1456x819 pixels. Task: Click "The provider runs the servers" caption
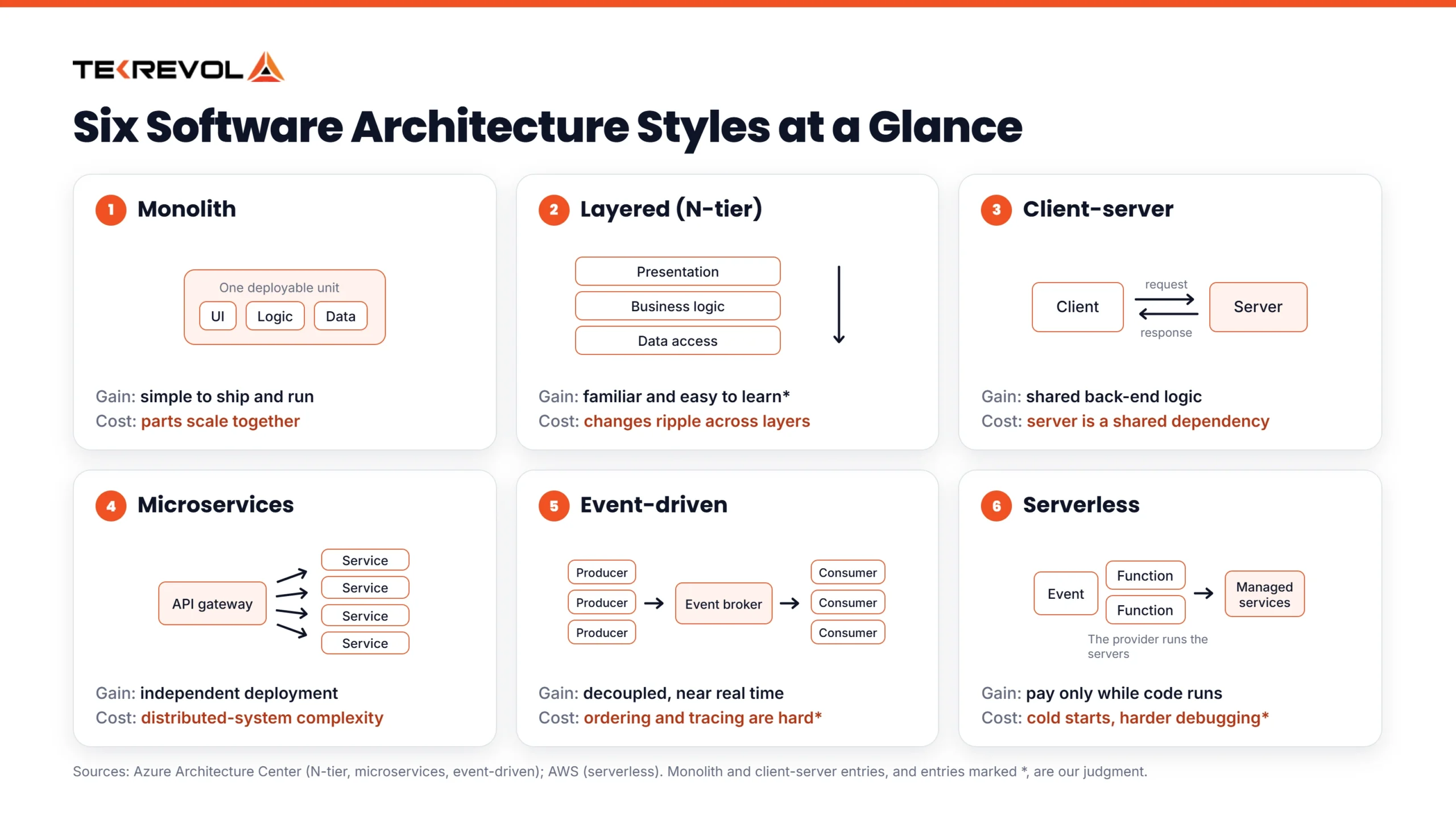(x=1147, y=646)
